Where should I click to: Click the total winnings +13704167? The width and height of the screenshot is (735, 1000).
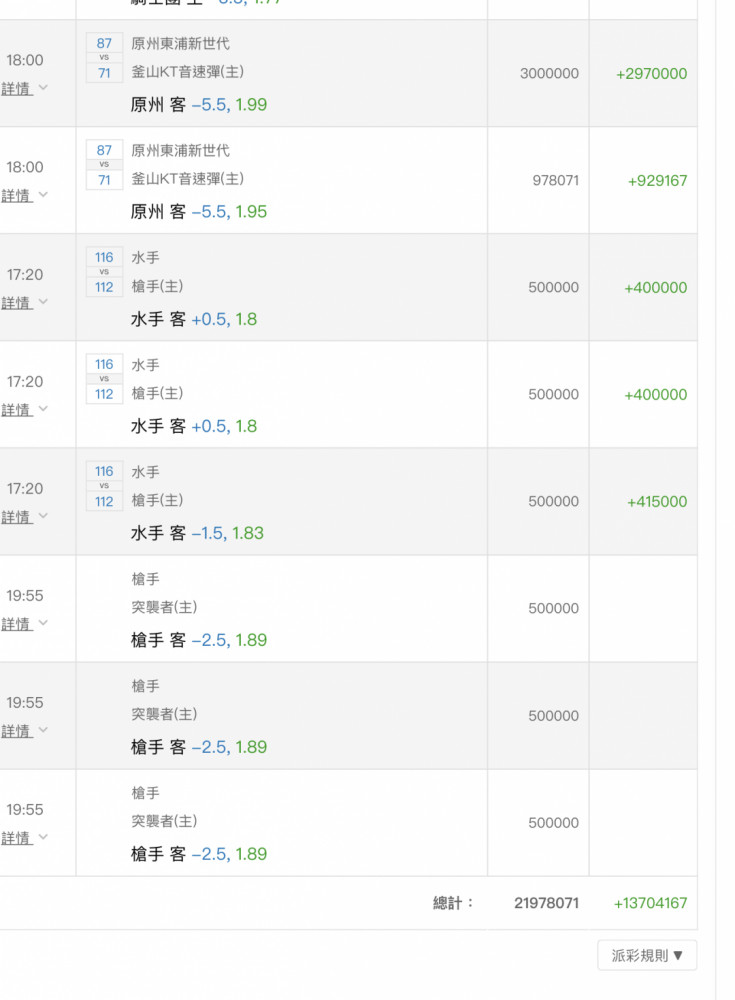pyautogui.click(x=650, y=903)
